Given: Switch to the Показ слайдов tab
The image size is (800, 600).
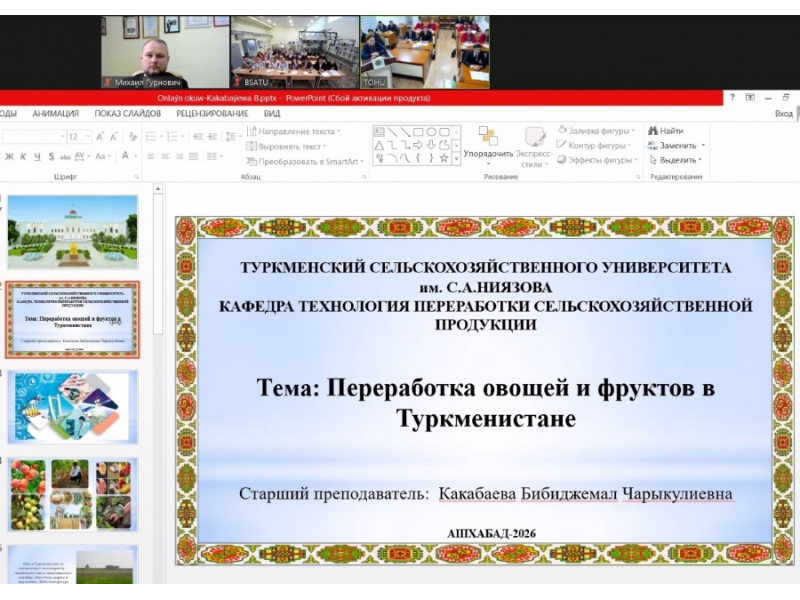Looking at the screenshot, I should click(x=127, y=114).
